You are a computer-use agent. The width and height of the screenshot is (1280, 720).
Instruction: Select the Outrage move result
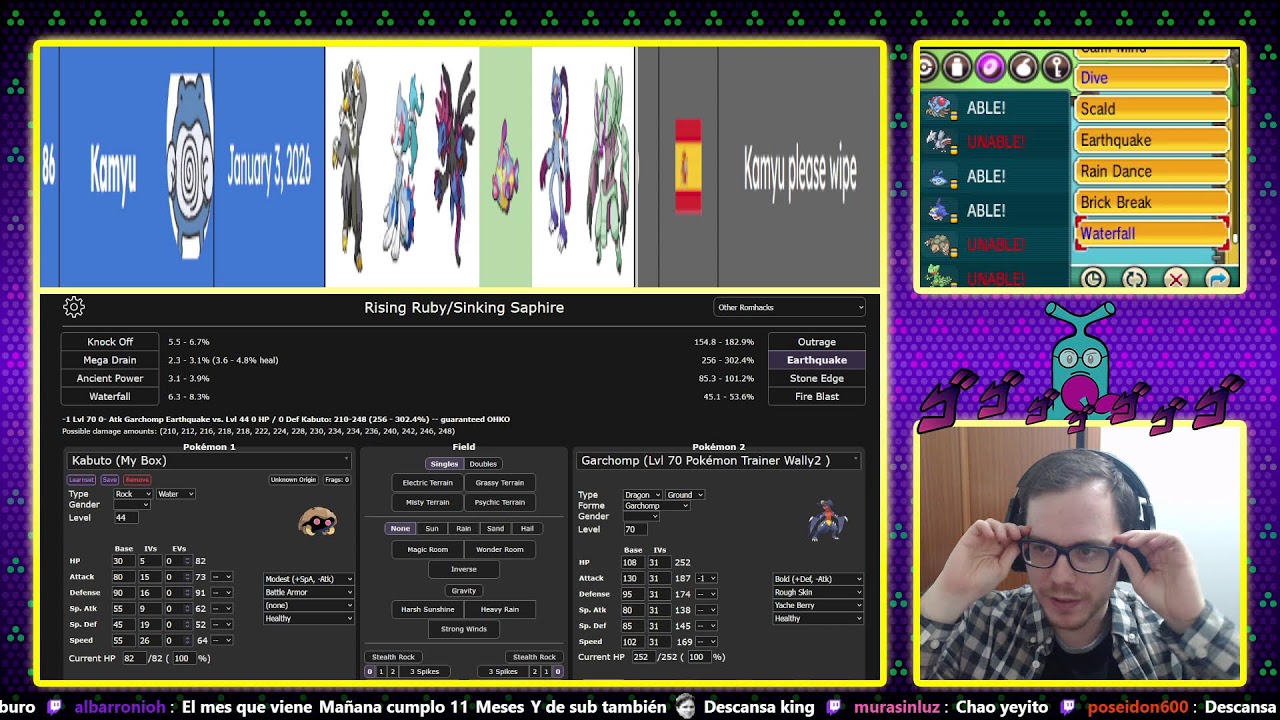click(x=817, y=342)
